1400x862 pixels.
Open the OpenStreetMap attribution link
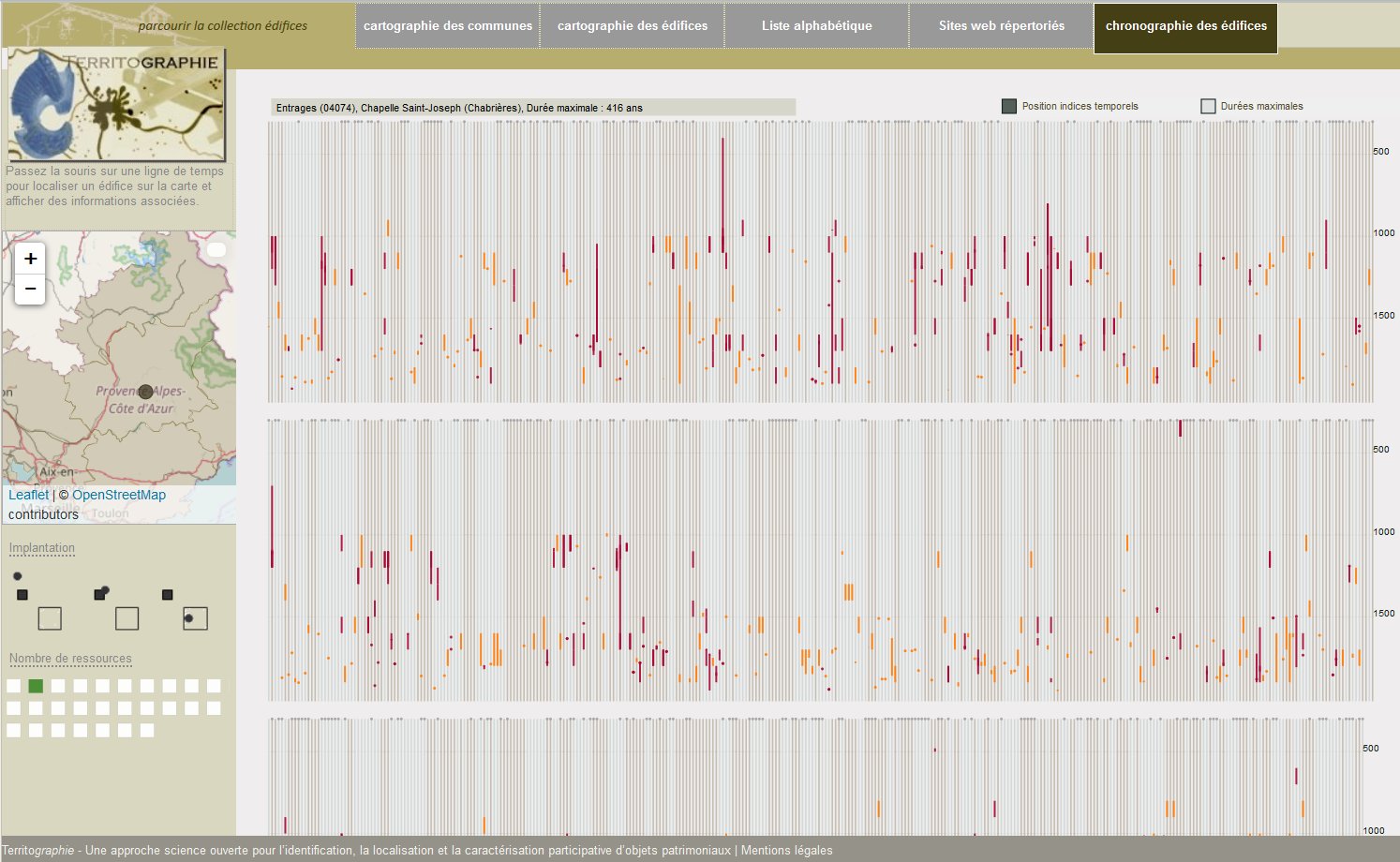119,495
